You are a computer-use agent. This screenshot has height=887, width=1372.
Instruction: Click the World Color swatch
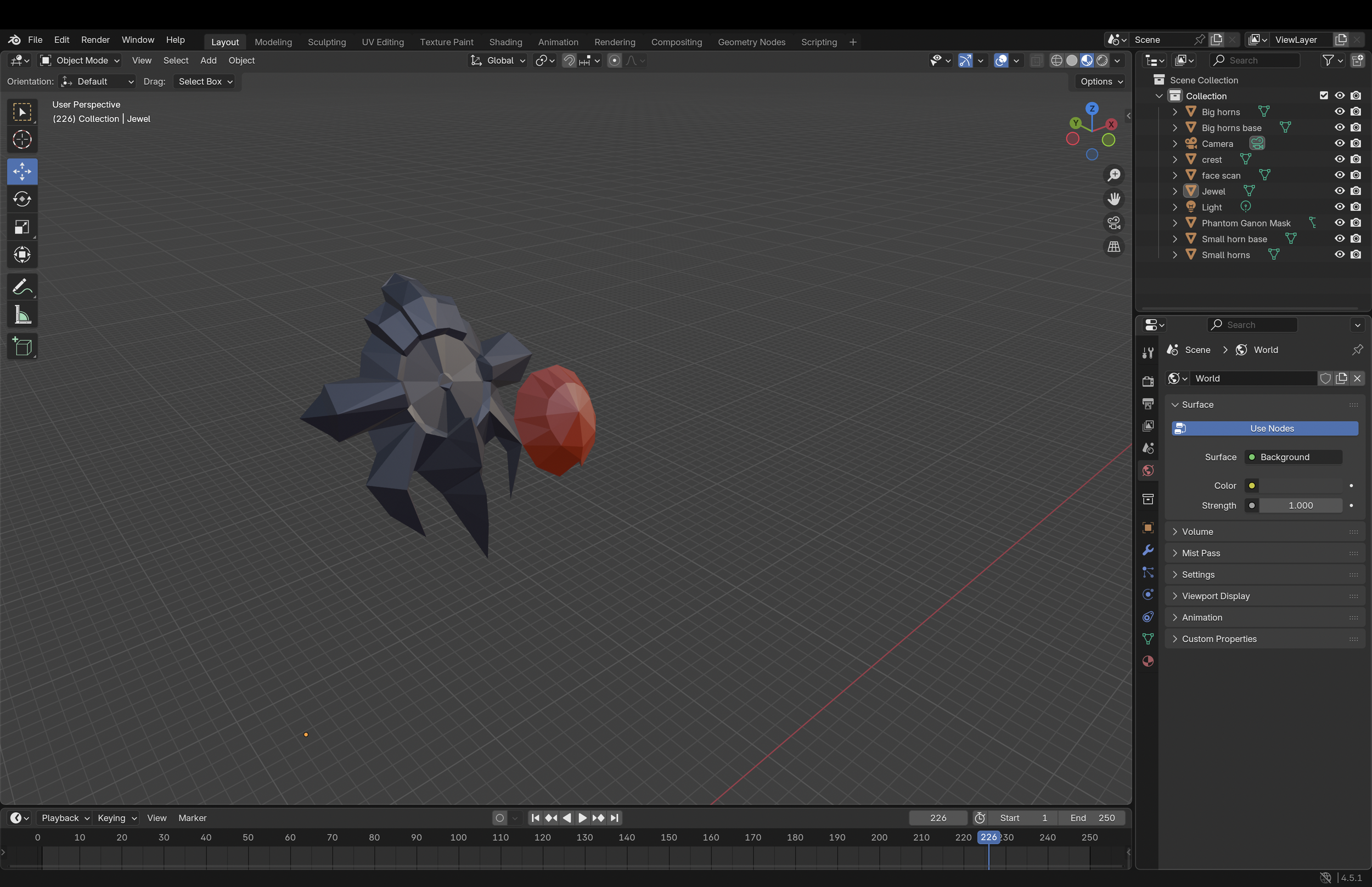(1301, 486)
